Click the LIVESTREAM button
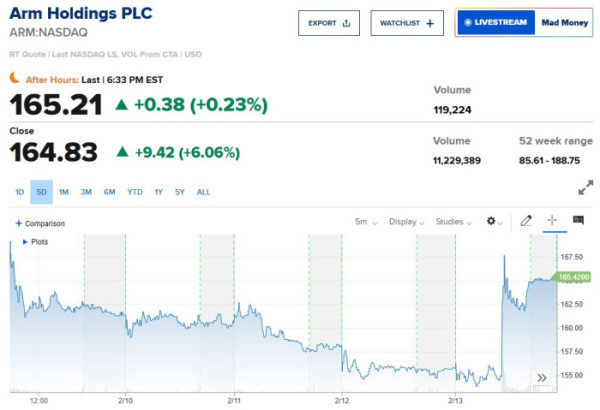 (495, 23)
